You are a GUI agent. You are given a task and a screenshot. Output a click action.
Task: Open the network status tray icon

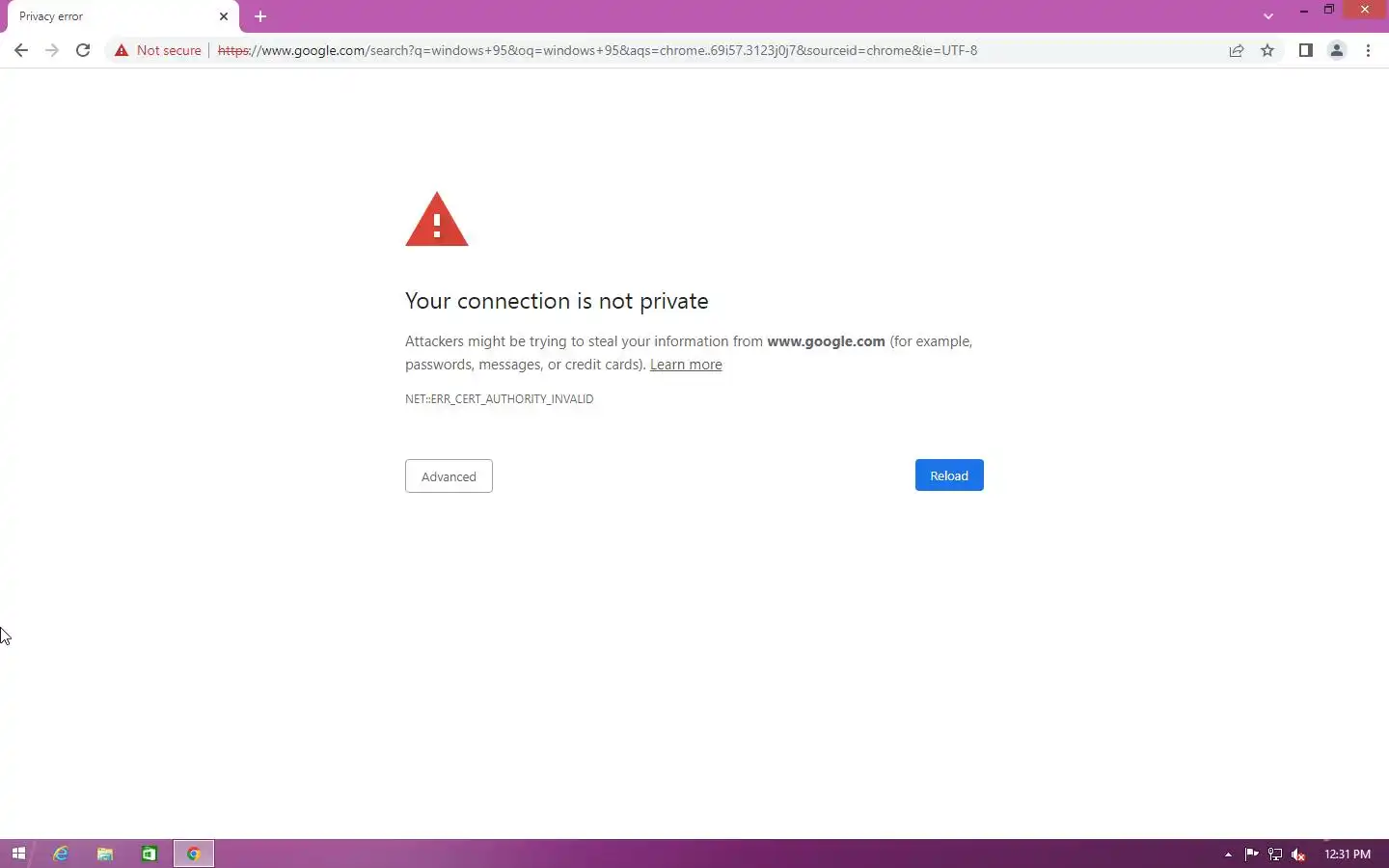[x=1275, y=854]
